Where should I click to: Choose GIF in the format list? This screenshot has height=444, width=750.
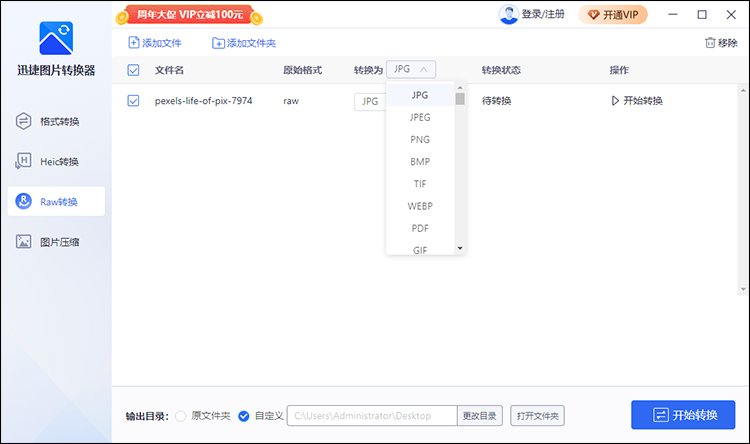coord(420,249)
